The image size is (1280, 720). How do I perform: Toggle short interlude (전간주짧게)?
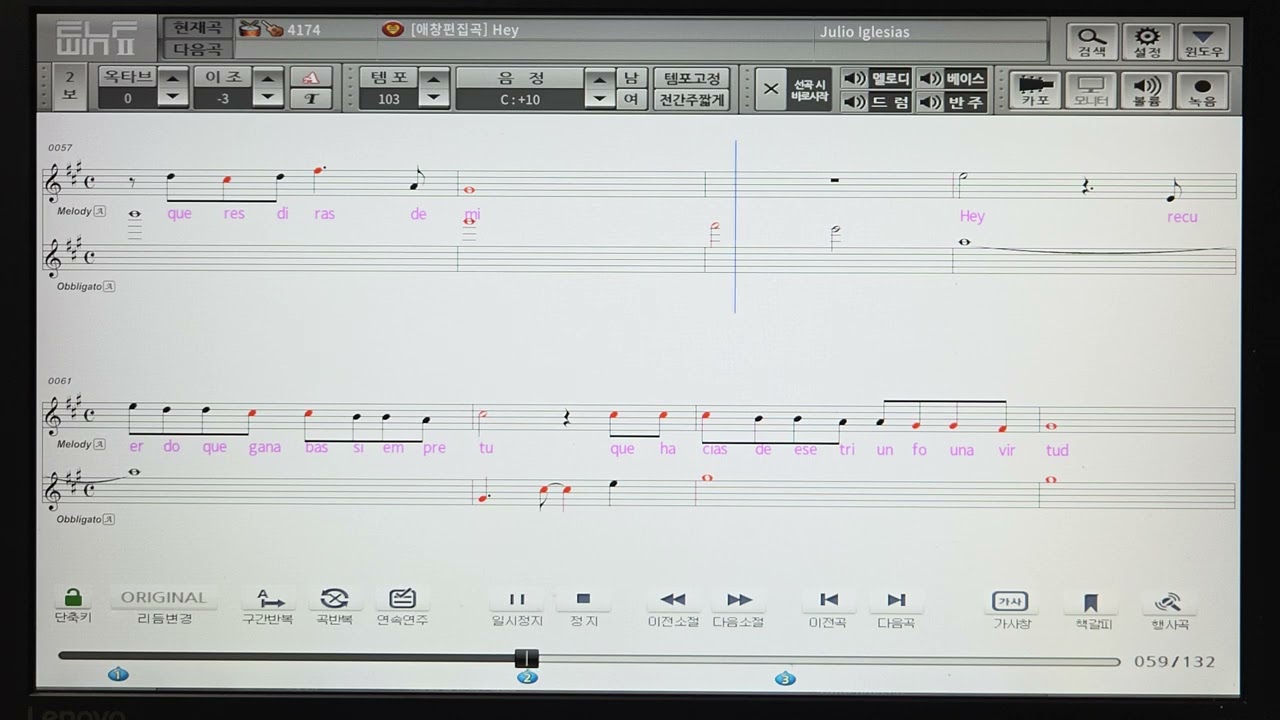[691, 99]
